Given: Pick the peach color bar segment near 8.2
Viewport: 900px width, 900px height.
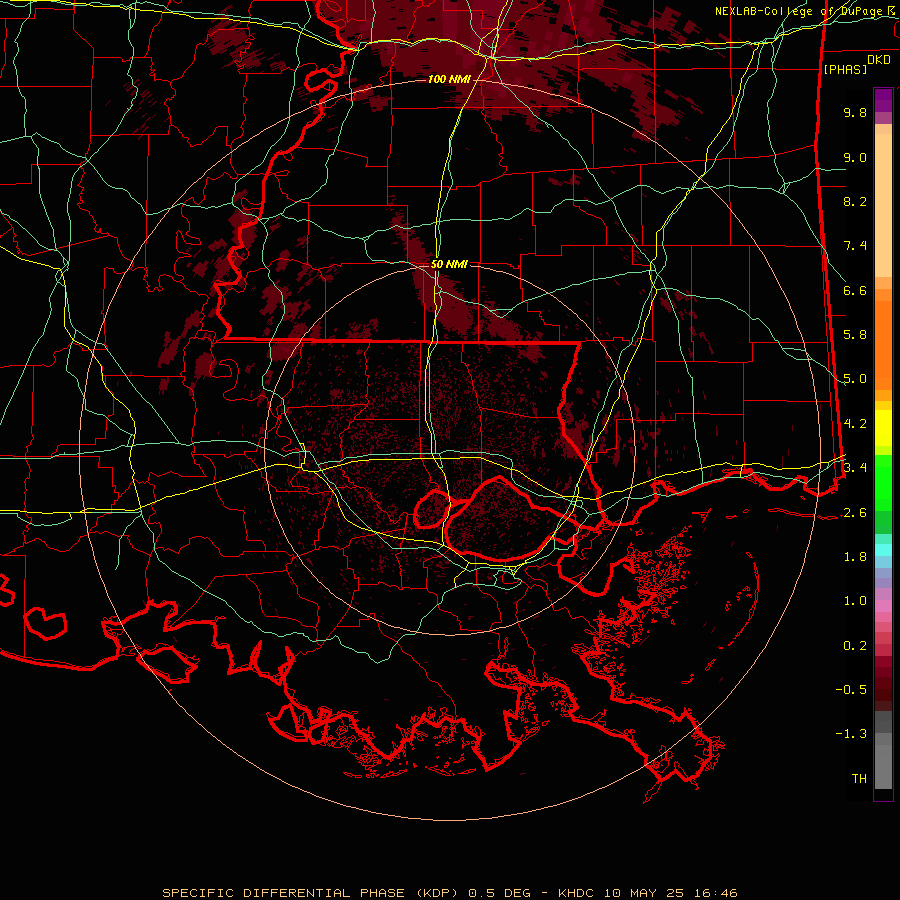Looking at the screenshot, I should pyautogui.click(x=883, y=205).
